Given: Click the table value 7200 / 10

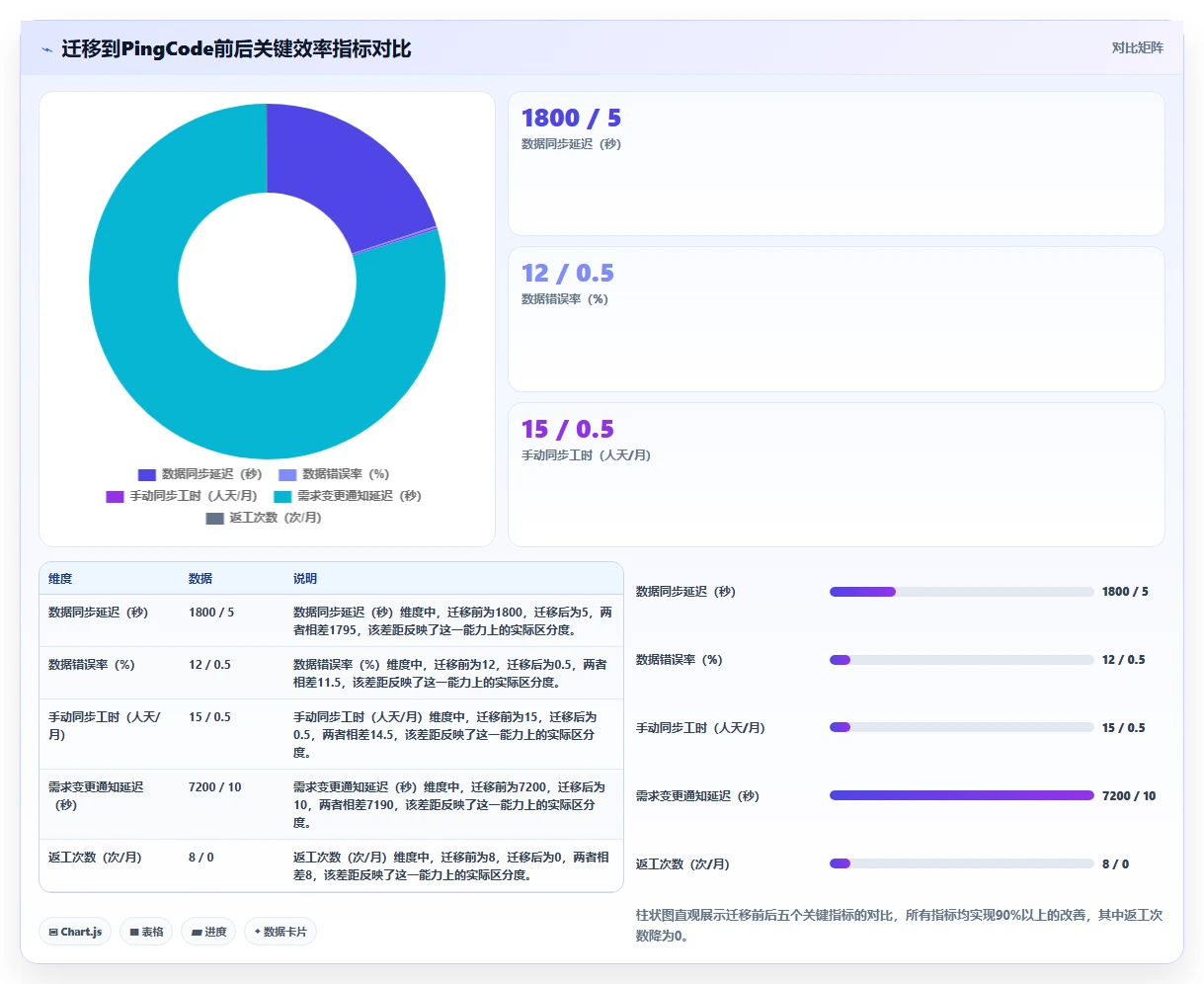Looking at the screenshot, I should (214, 787).
